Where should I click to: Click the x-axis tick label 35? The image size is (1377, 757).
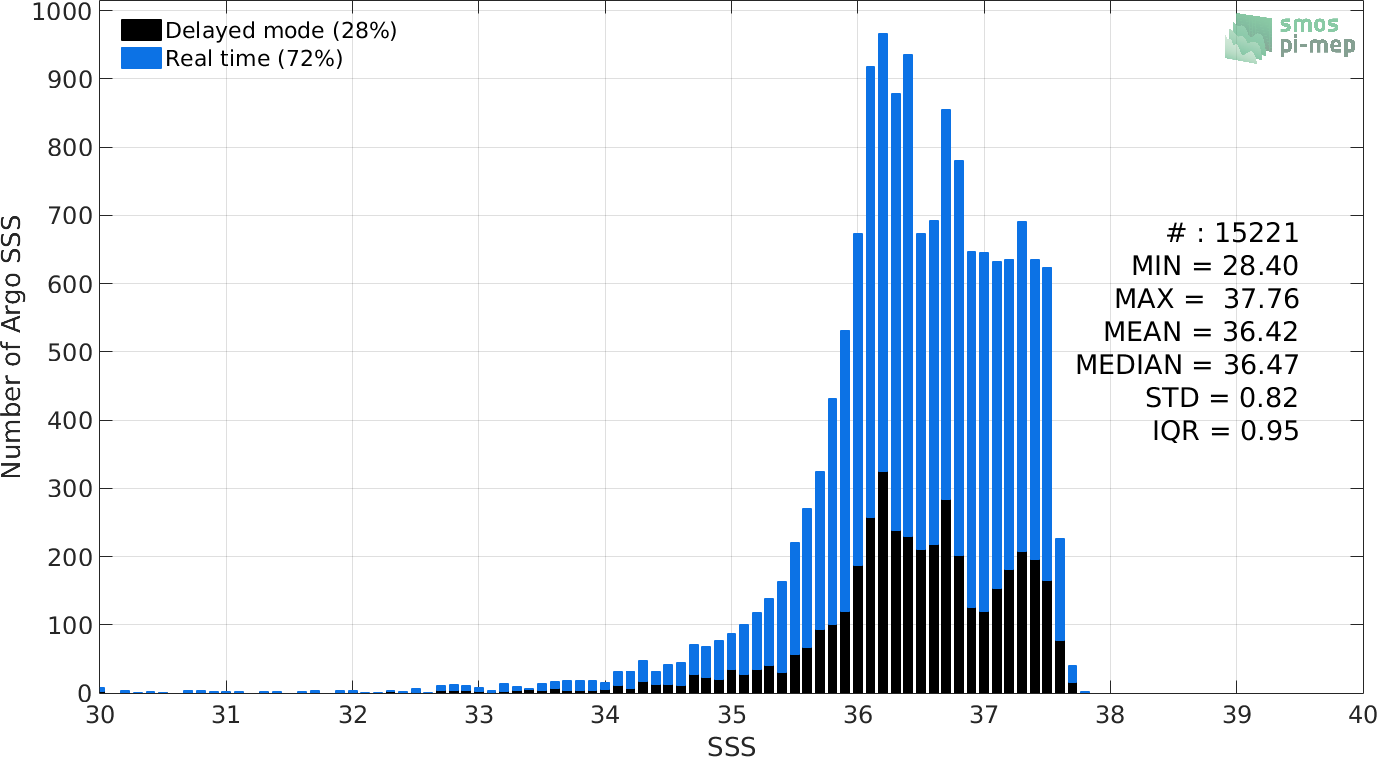pos(732,715)
